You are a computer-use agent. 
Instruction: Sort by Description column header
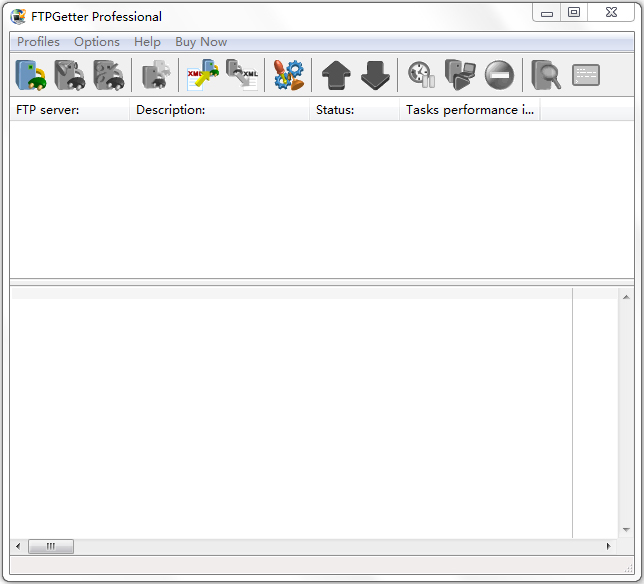click(220, 110)
